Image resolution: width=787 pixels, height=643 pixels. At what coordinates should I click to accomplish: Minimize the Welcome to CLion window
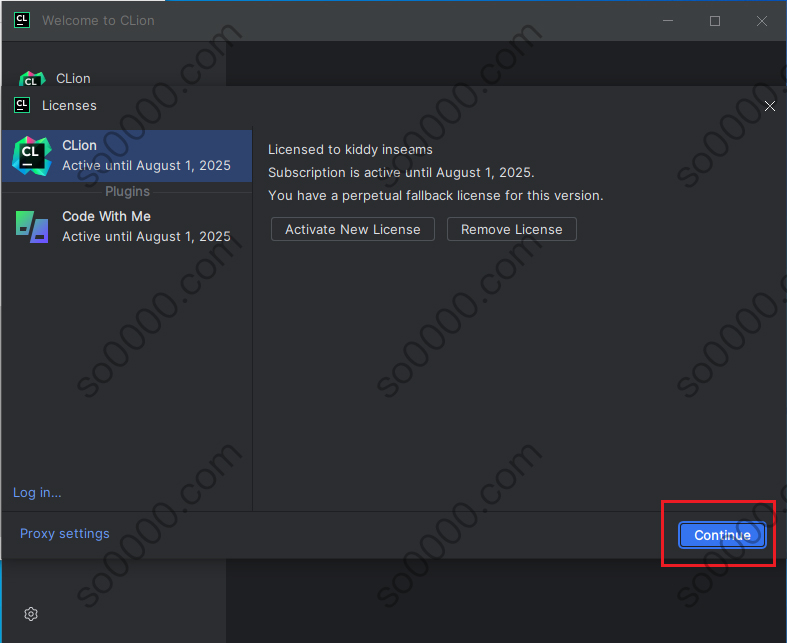point(668,21)
